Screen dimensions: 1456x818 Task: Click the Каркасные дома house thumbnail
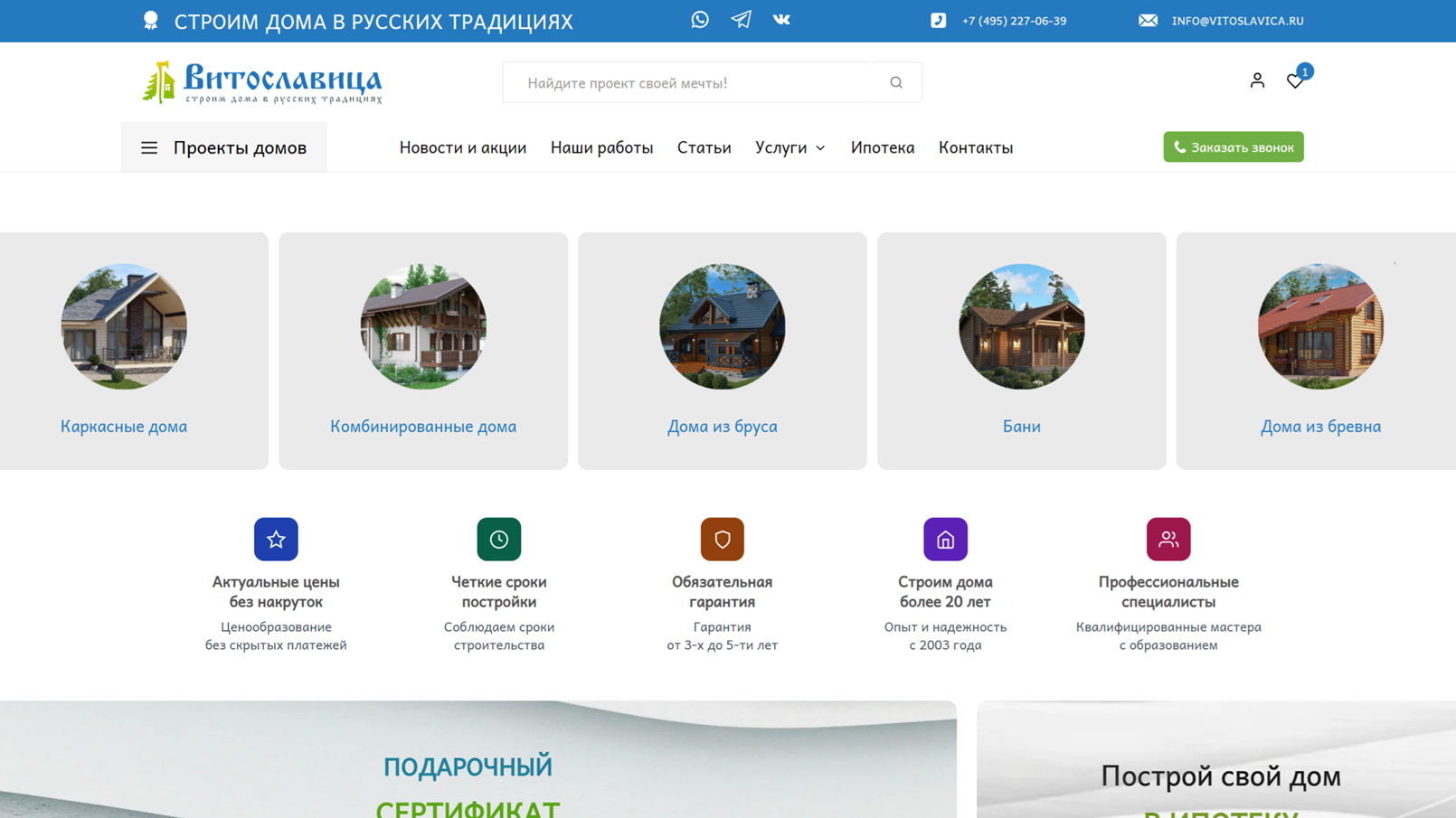[x=124, y=326]
